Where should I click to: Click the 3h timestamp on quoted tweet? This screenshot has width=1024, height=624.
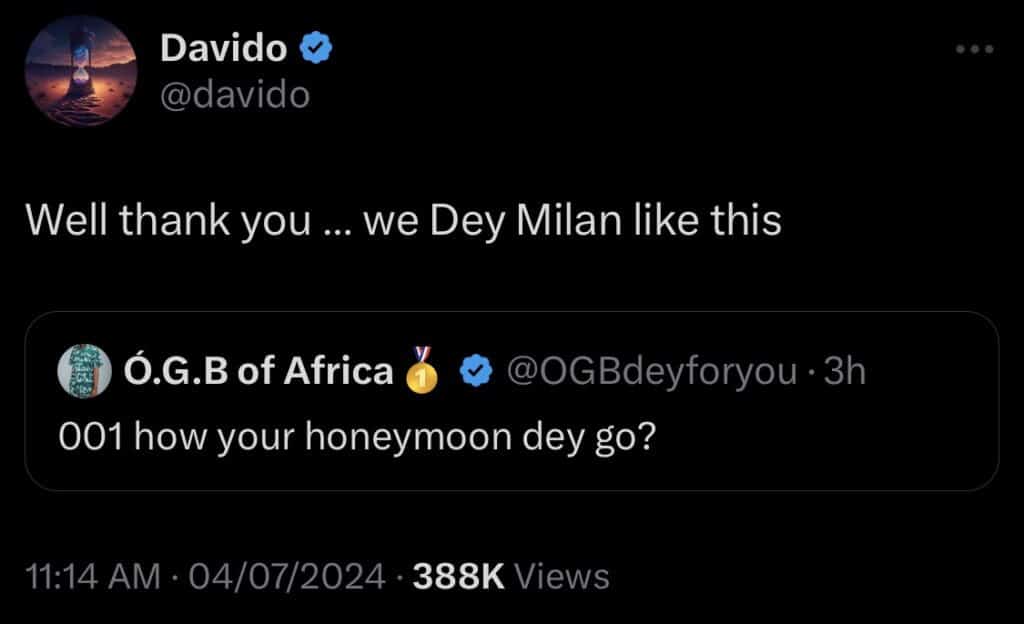[844, 371]
